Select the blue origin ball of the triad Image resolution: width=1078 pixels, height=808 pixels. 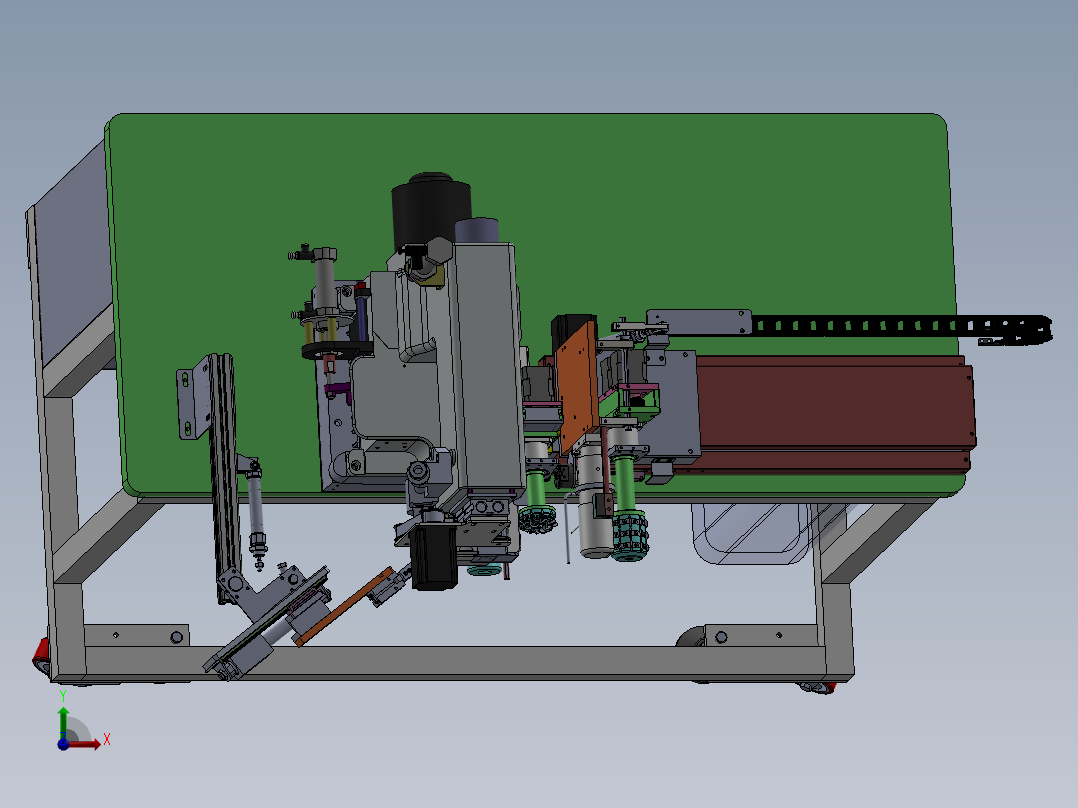(63, 743)
